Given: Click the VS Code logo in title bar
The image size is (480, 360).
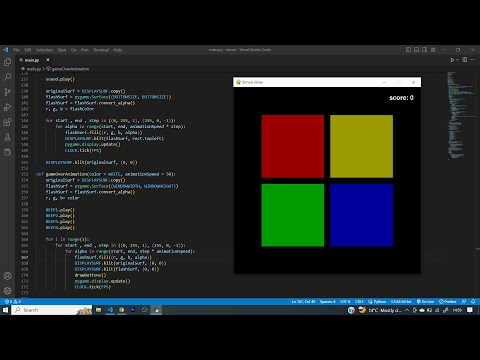Looking at the screenshot, I should coord(6,50).
